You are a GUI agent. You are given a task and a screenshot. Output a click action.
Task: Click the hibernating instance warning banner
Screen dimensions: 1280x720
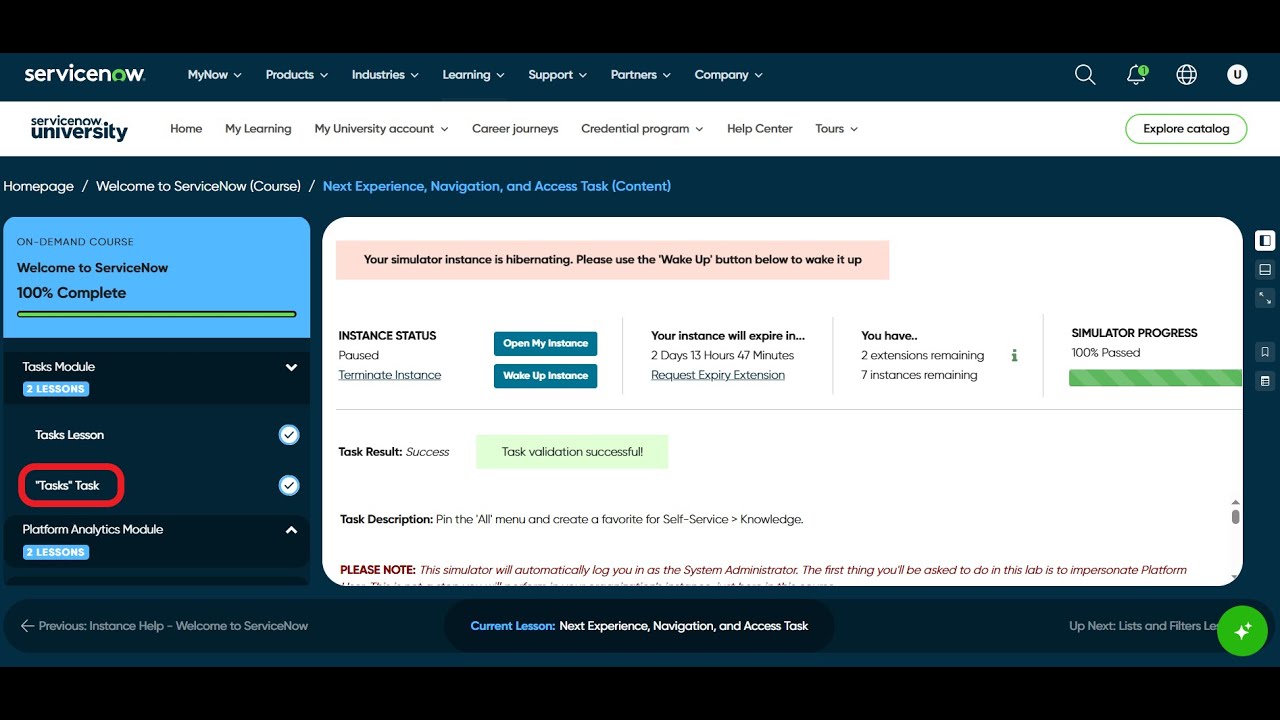coord(612,260)
